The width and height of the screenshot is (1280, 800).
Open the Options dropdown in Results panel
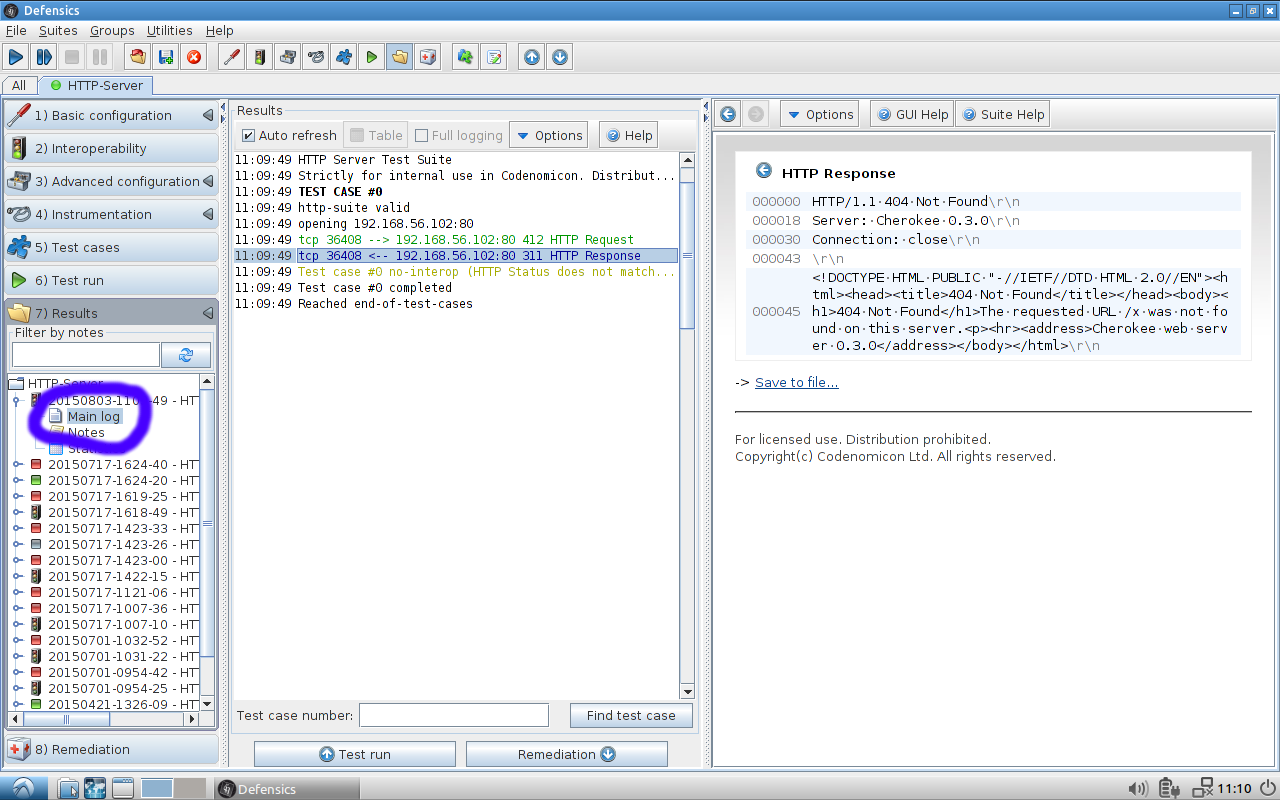pyautogui.click(x=549, y=135)
